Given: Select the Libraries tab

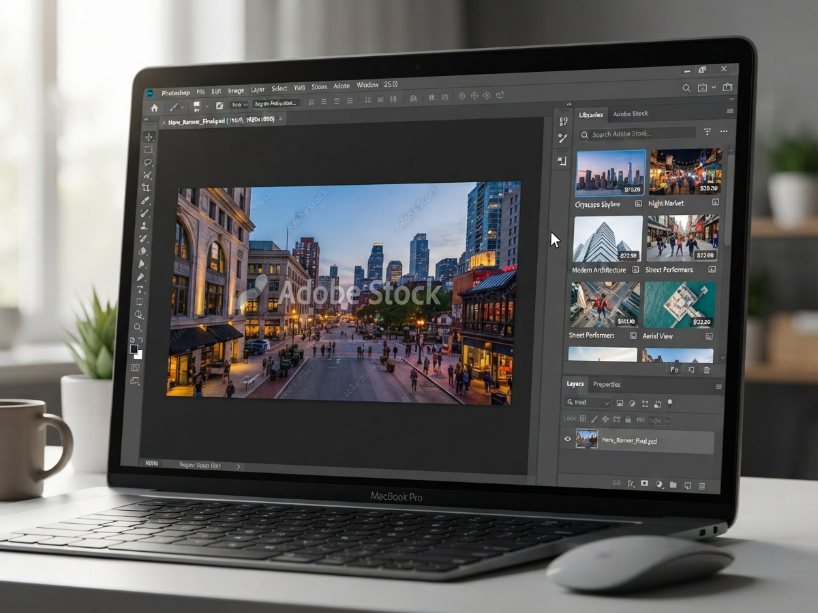Looking at the screenshot, I should point(591,115).
